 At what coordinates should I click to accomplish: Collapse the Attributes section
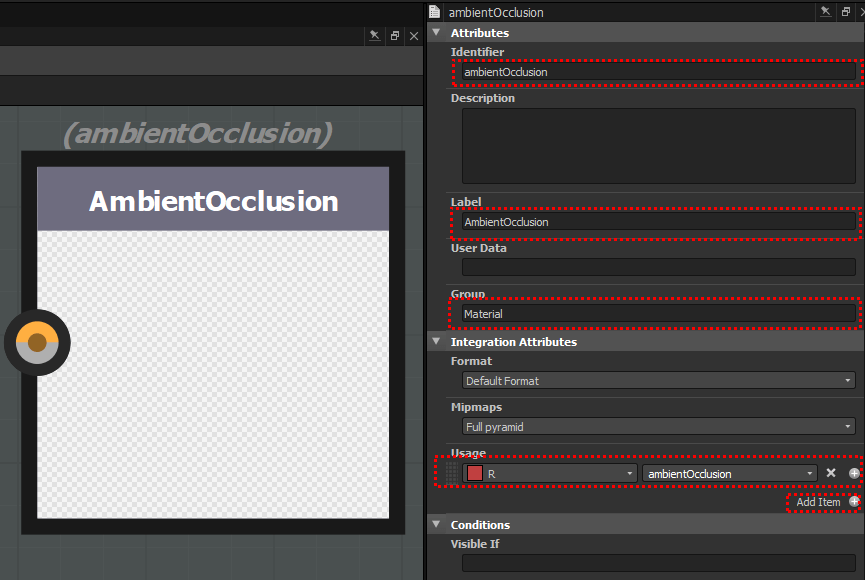pos(435,32)
